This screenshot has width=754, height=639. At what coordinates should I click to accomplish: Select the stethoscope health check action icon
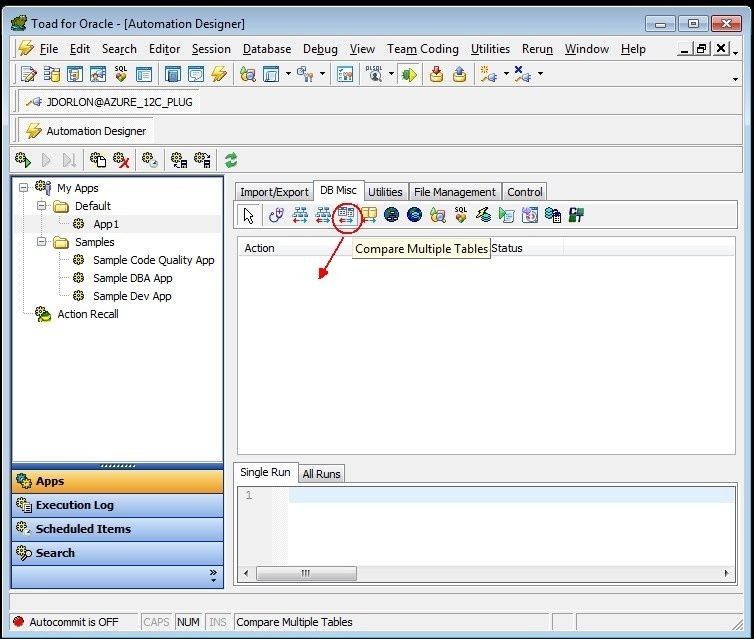click(276, 215)
